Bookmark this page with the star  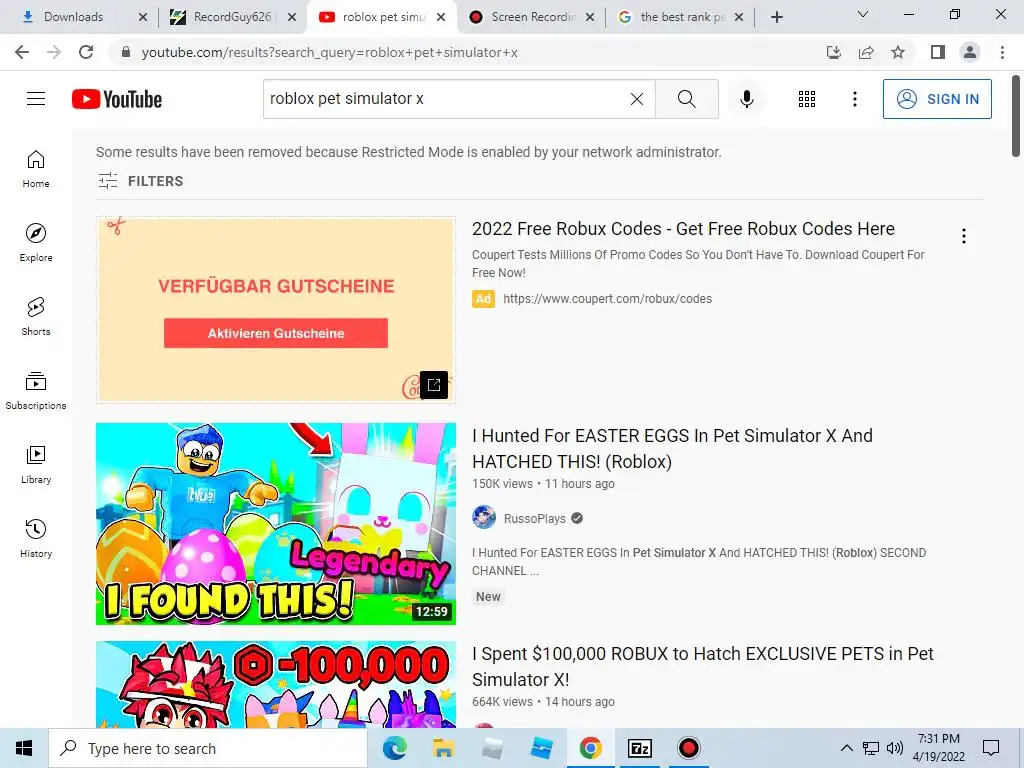898,52
